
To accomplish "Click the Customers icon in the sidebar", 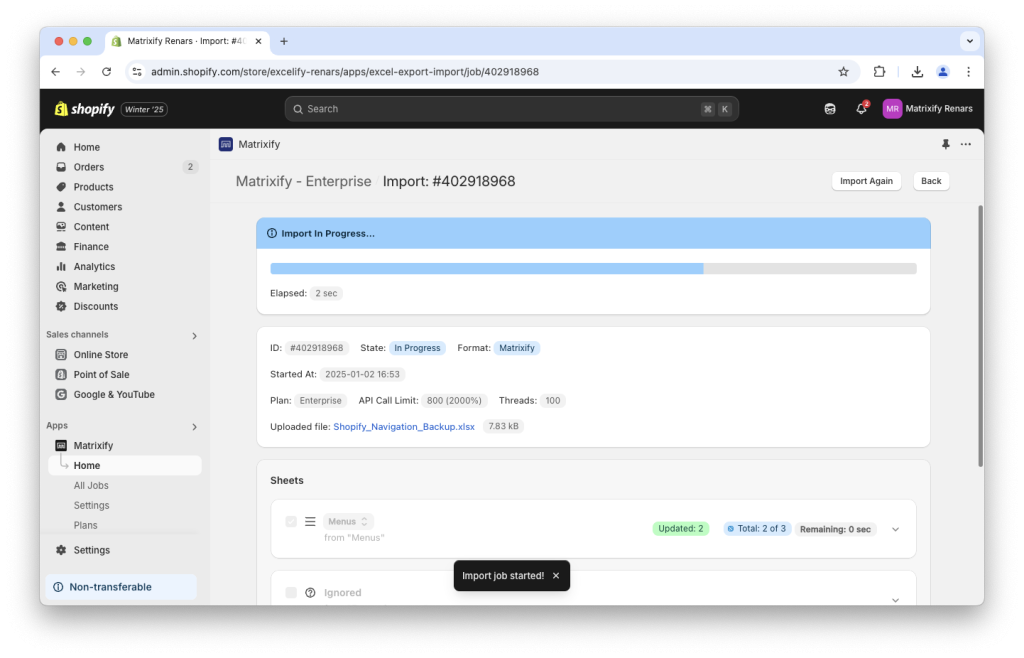I will coord(62,207).
